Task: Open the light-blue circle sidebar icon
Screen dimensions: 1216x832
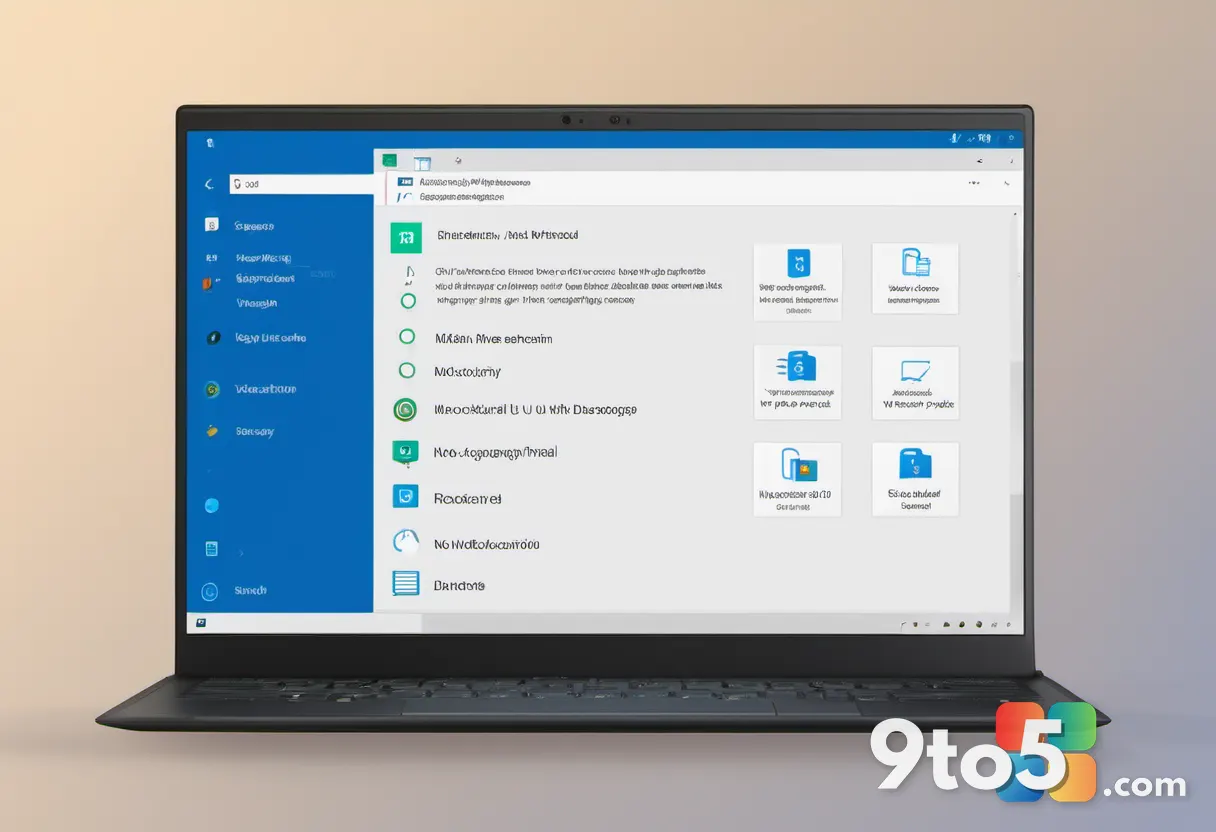Action: pos(211,505)
